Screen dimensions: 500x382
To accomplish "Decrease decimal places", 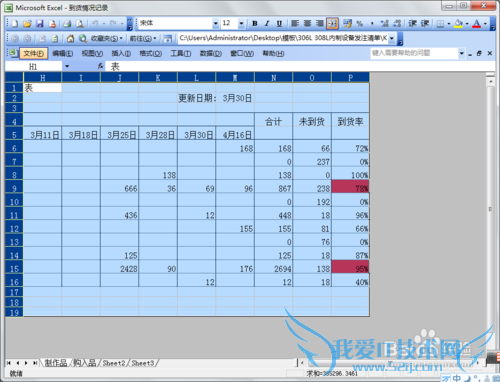I will [397, 23].
